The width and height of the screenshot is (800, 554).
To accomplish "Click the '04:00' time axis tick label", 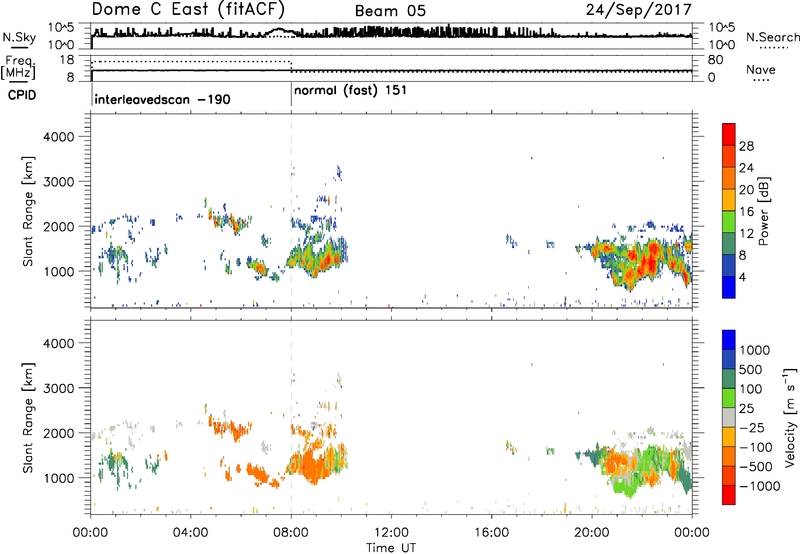I will point(190,533).
